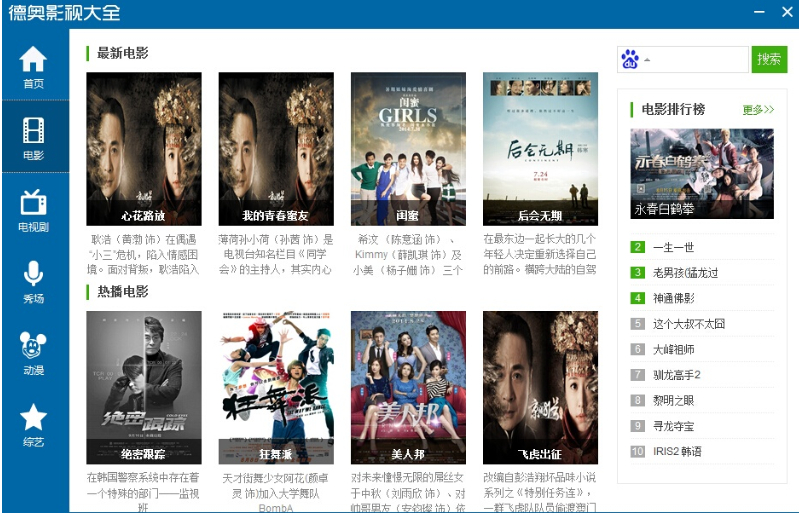Select the 美人邦 movie poster
Viewport: 799px width, 517px height.
[x=408, y=386]
